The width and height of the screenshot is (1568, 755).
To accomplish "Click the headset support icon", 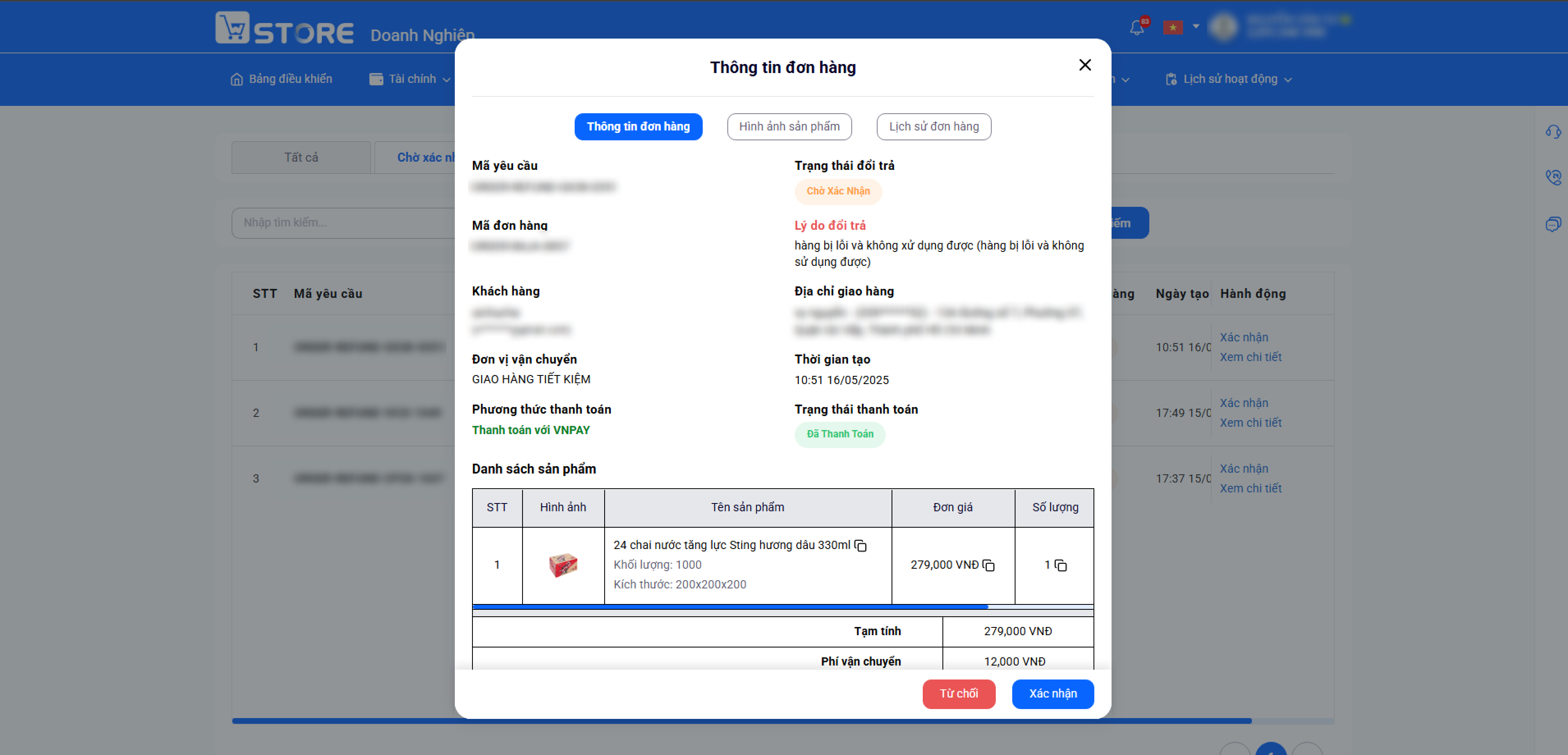I will [1553, 131].
